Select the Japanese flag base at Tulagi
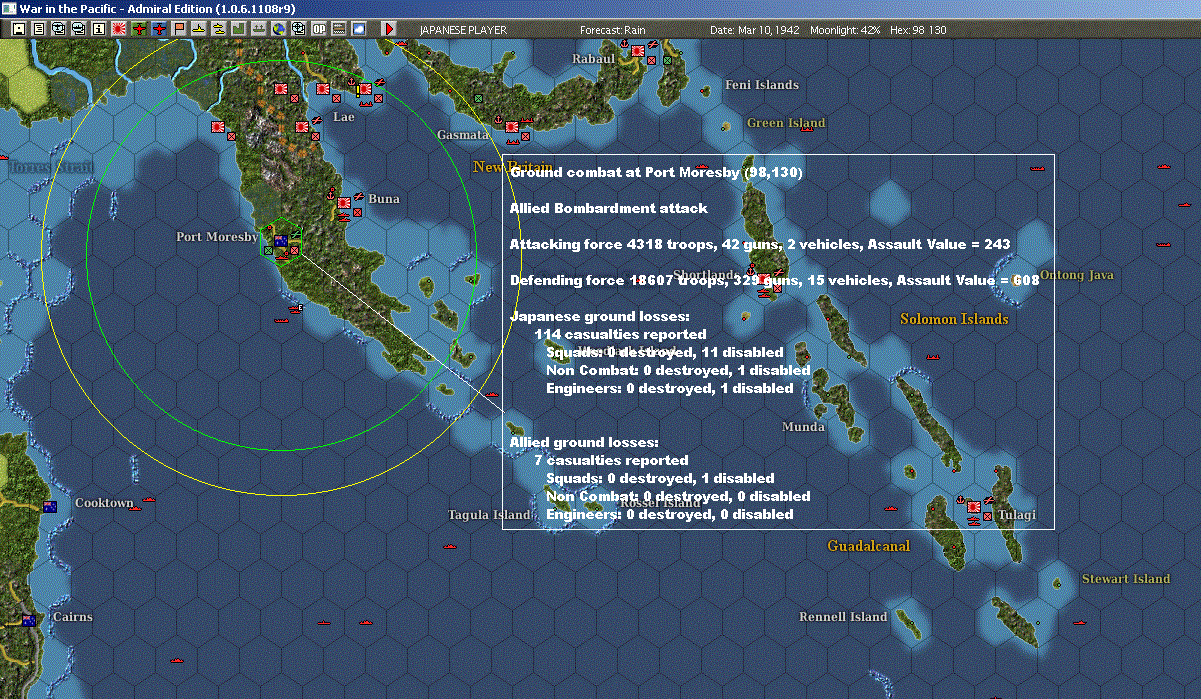 974,508
